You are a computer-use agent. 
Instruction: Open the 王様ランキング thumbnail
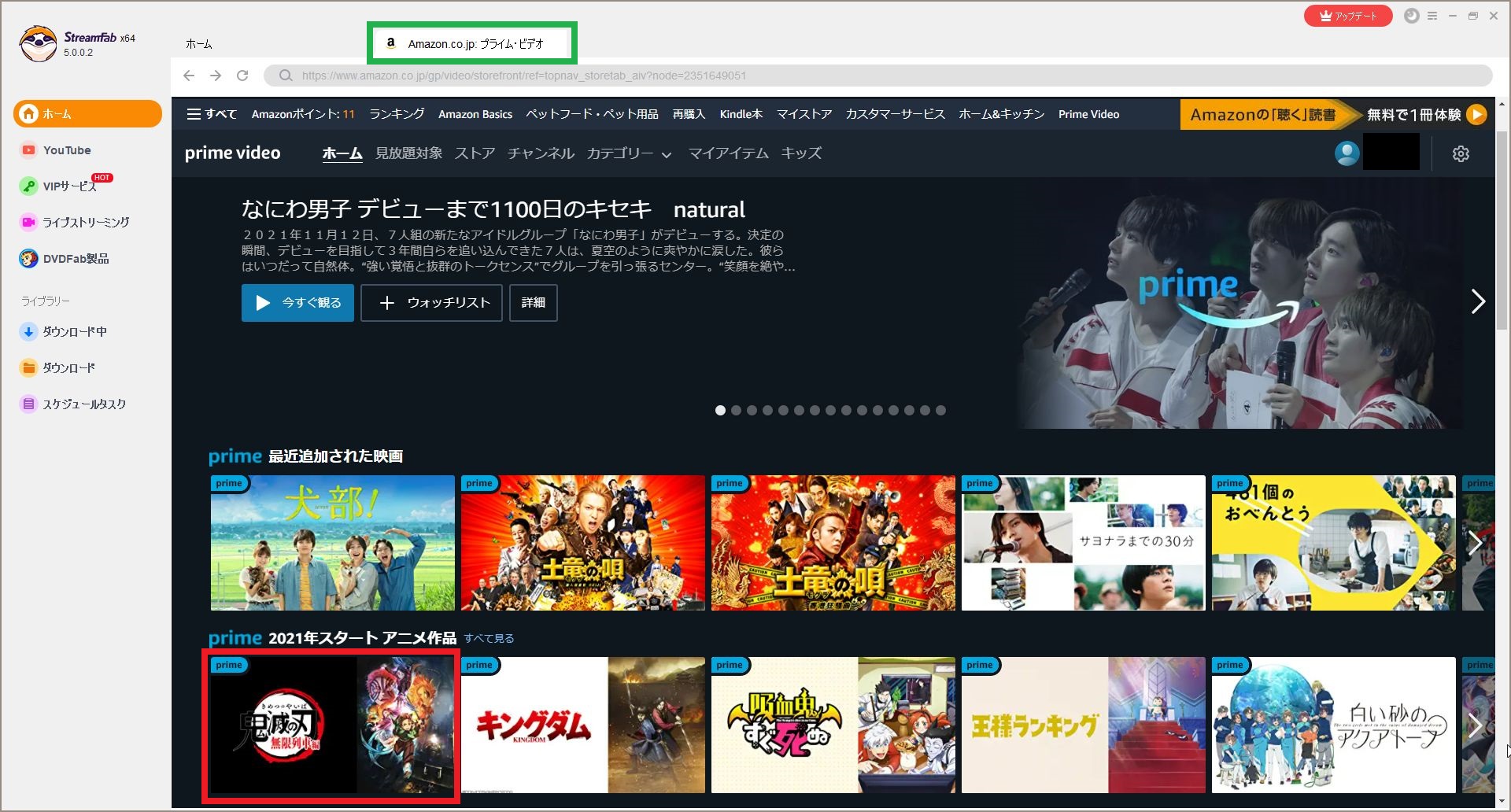click(x=1084, y=725)
